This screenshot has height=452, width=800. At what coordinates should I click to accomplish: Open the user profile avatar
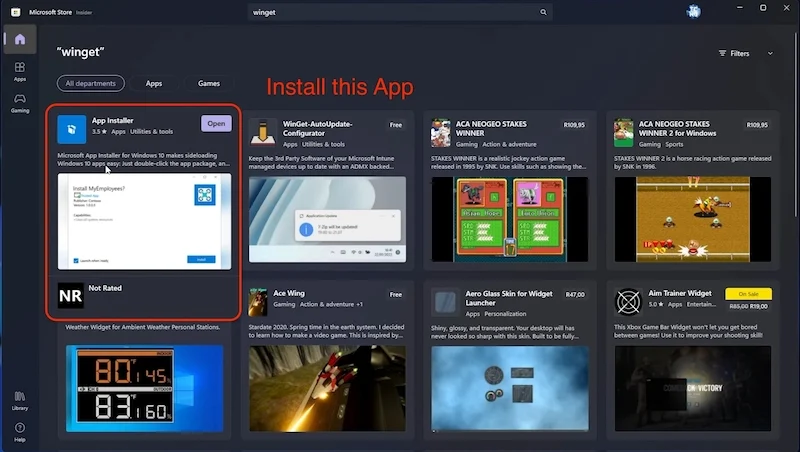click(x=693, y=11)
